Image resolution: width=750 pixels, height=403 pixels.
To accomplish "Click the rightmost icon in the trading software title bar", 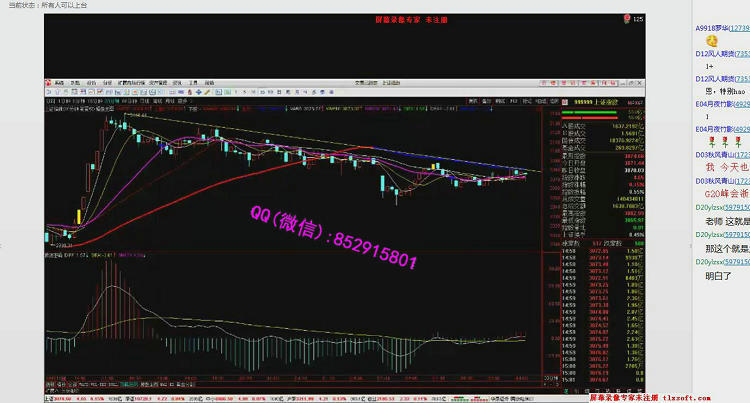I will (641, 83).
